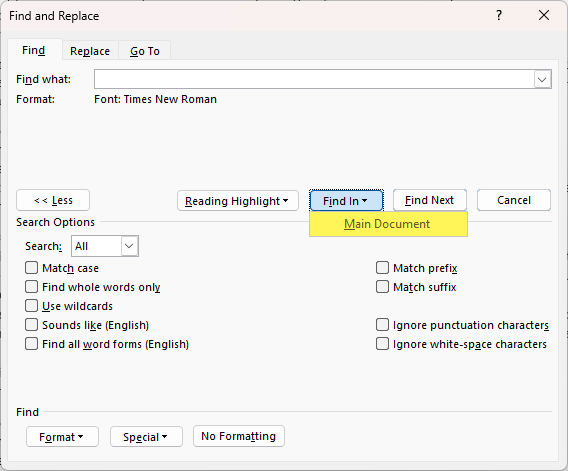The width and height of the screenshot is (568, 471).
Task: Click the Find Next button
Action: point(430,200)
